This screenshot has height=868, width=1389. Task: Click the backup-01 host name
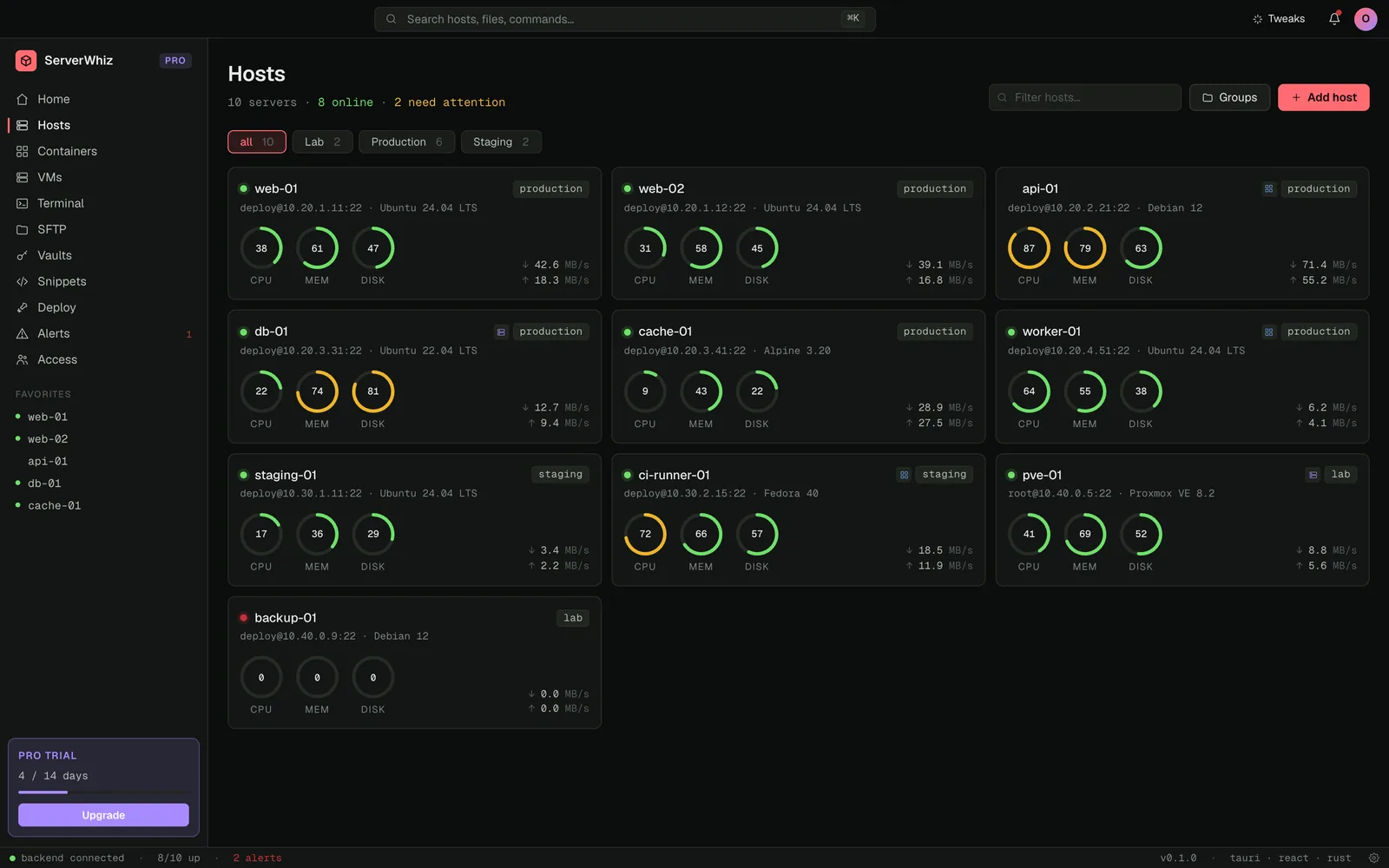click(286, 618)
